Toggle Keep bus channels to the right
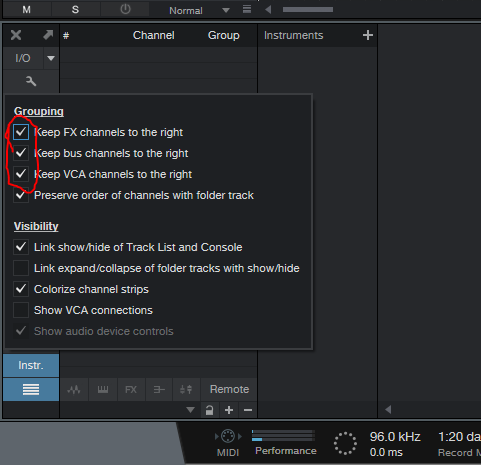This screenshot has width=481, height=465. coord(21,153)
